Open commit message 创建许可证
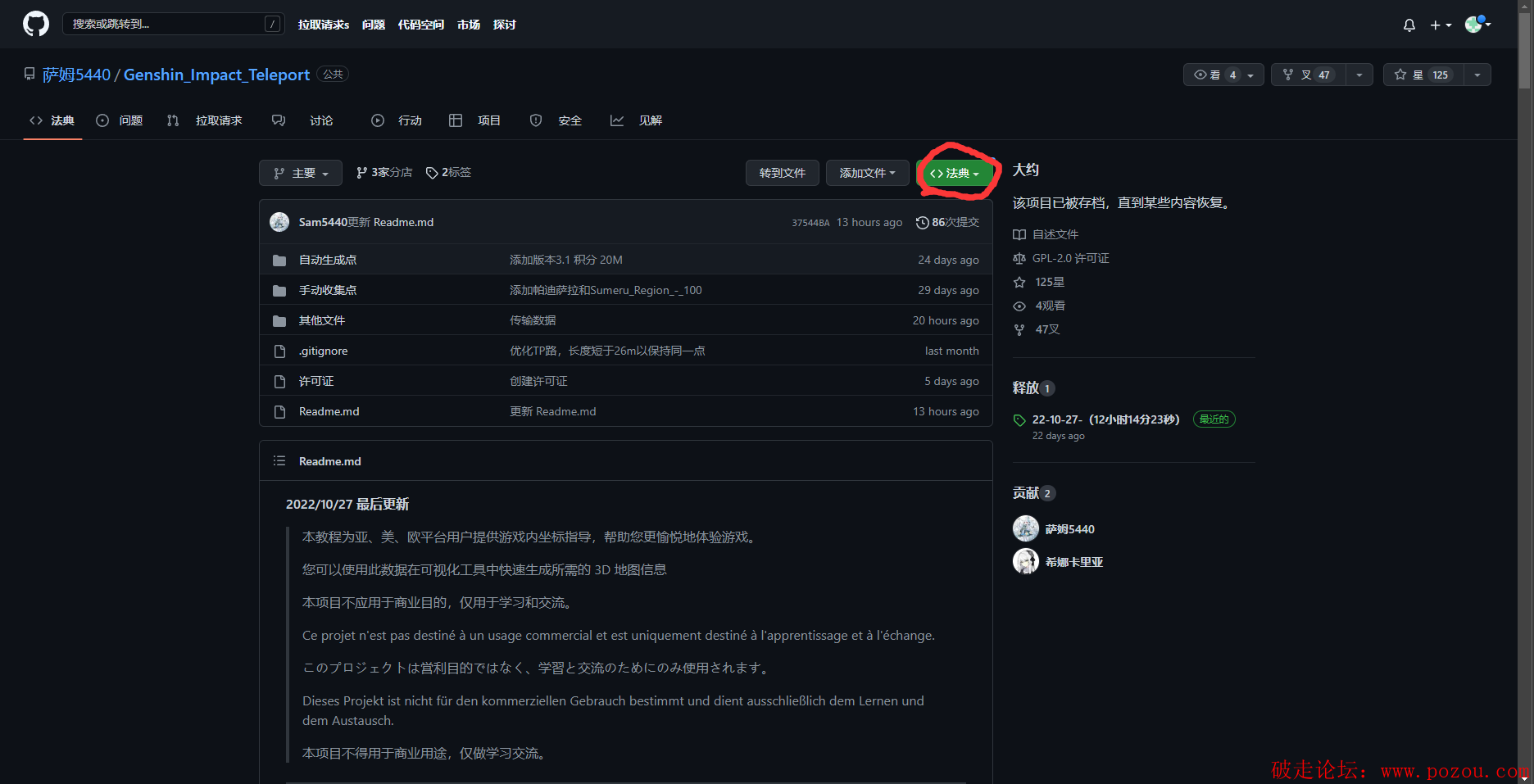 pyautogui.click(x=538, y=381)
